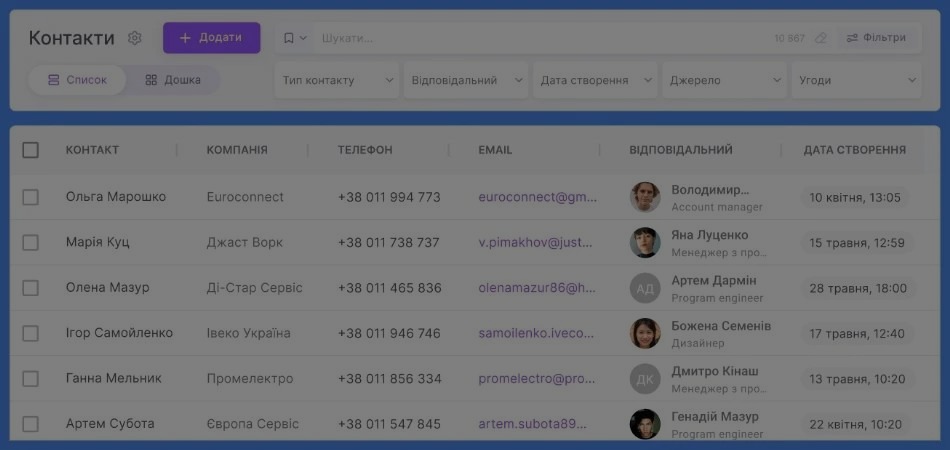Click the bookmark saved-search icon
Viewport: 950px width, 450px height.
[x=288, y=38]
